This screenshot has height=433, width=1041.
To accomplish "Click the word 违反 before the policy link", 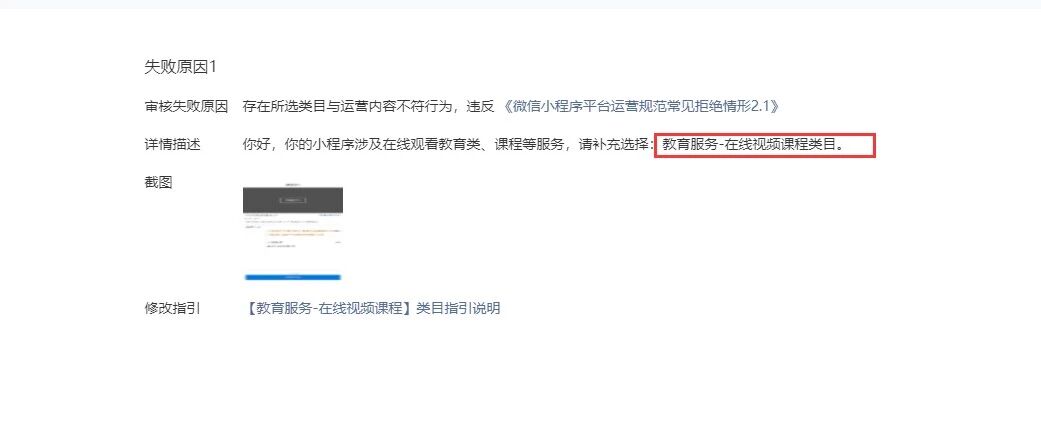I will click(x=480, y=106).
